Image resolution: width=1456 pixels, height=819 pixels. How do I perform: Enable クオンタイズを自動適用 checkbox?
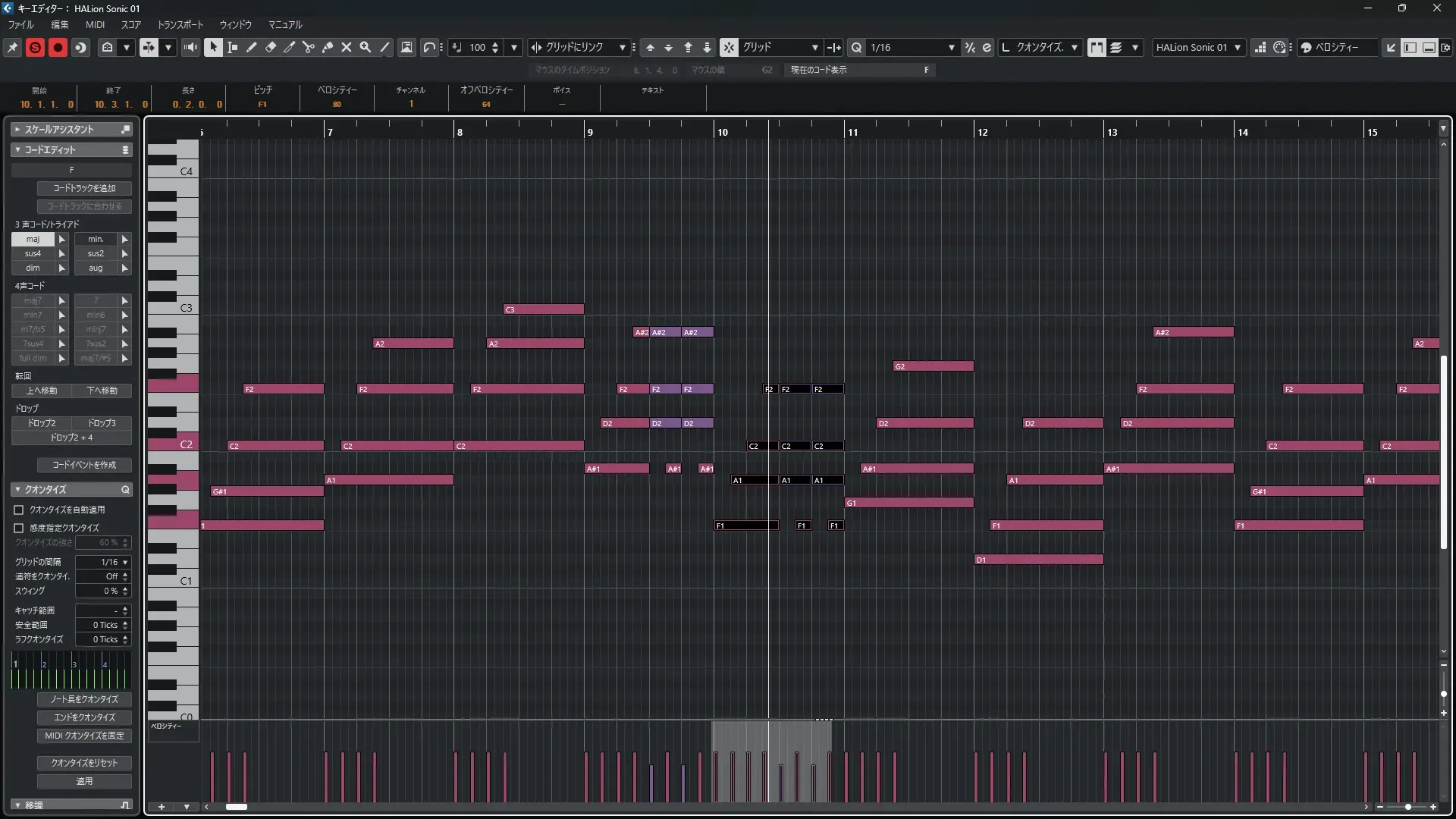pyautogui.click(x=19, y=510)
